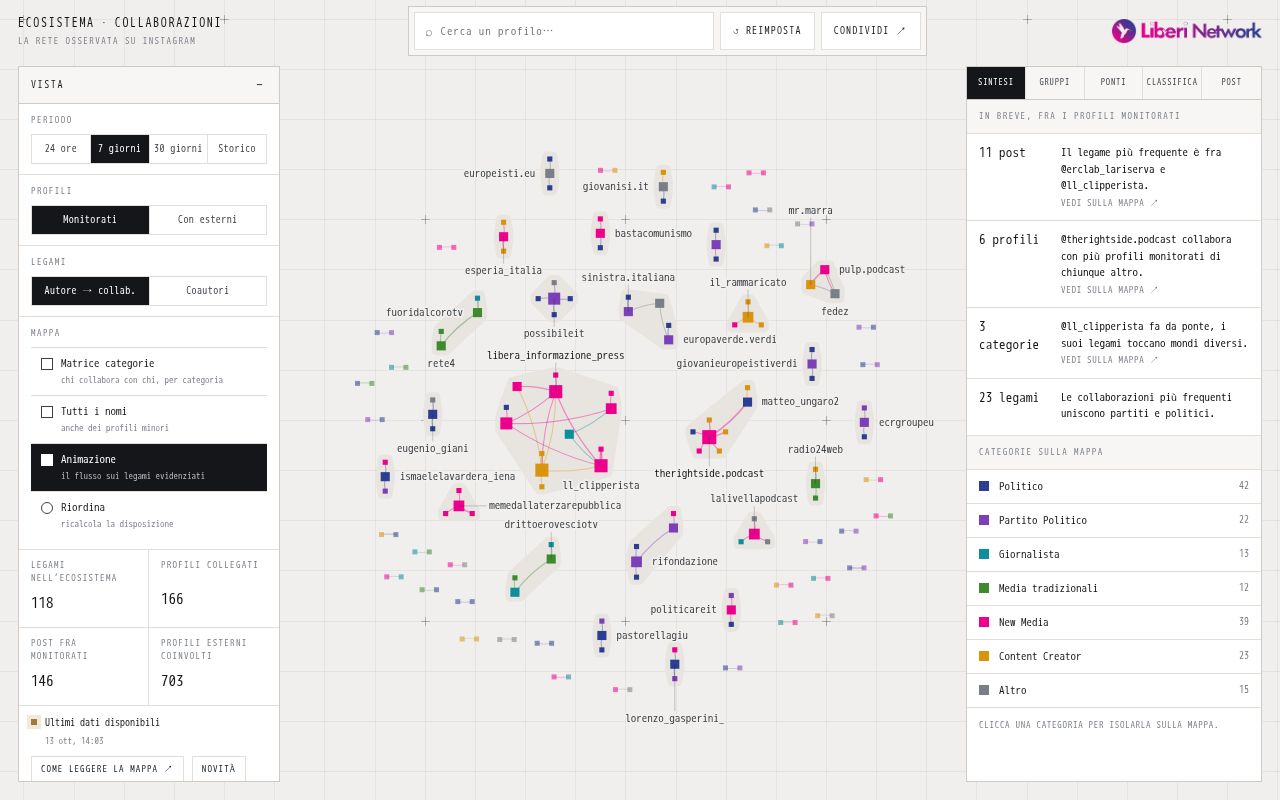Click the rete4 node square
Screen dimensions: 1280x800
[441, 346]
